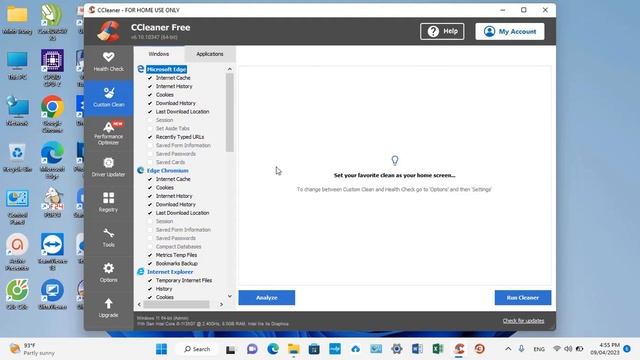Enable the Set Aside Tabs checkbox
Image resolution: width=640 pixels, height=360 pixels.
tap(150, 129)
